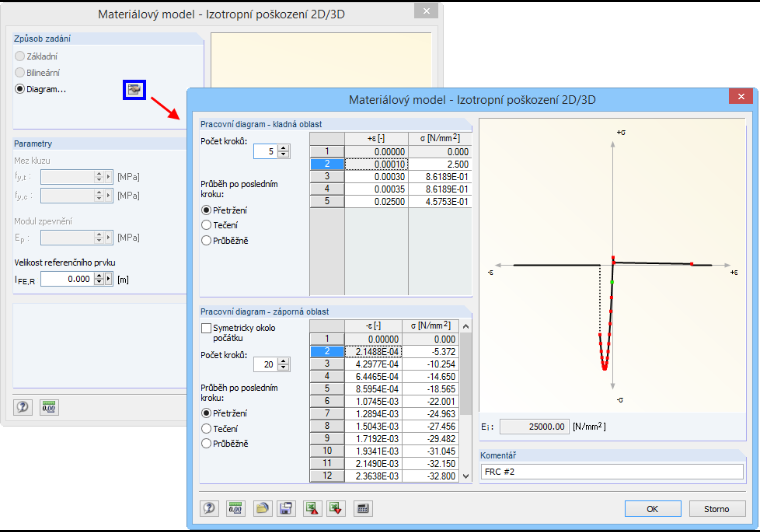Select stress cell -18.565 in negative table
760x532 pixels.
click(x=430, y=389)
